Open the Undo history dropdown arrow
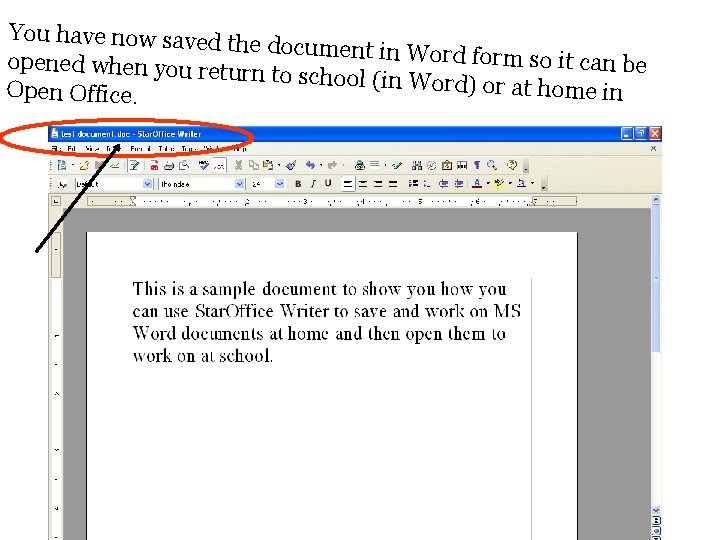Screen dimensions: 720x540 321,165
